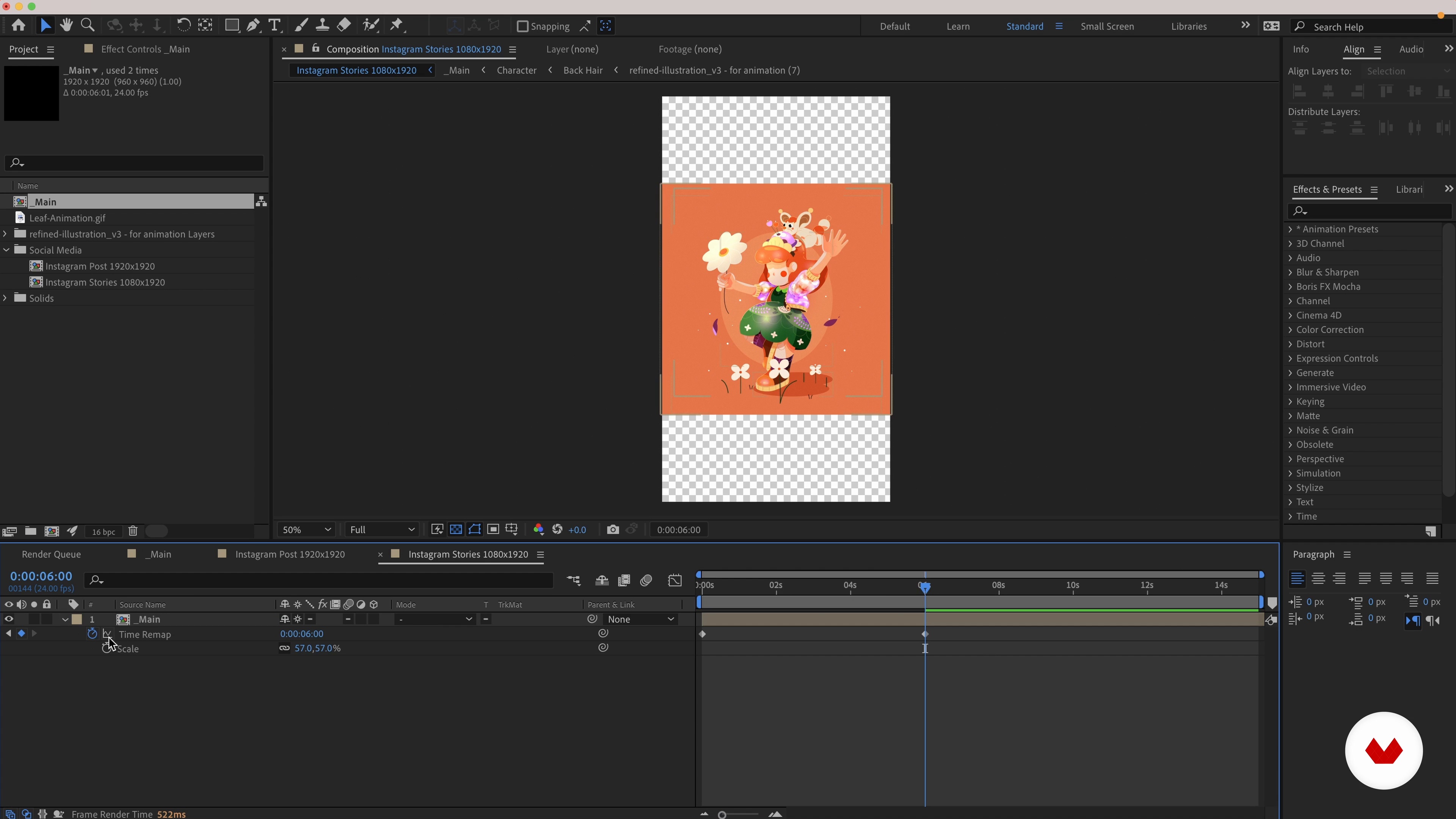Click the _Main layer label color swatch

77,620
